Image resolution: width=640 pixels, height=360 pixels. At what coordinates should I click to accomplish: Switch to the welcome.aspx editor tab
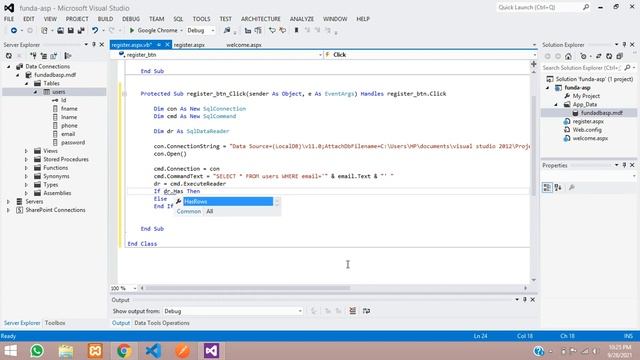(x=244, y=45)
